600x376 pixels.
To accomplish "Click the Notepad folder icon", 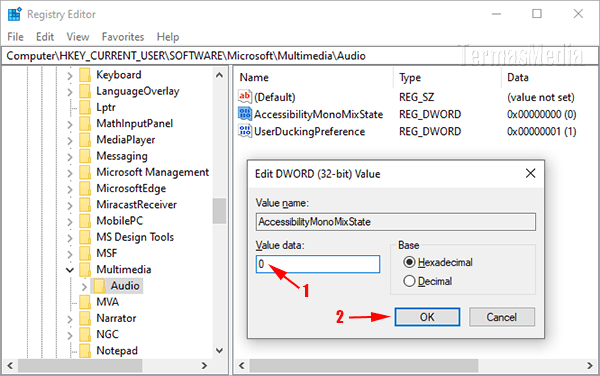I will click(x=85, y=350).
